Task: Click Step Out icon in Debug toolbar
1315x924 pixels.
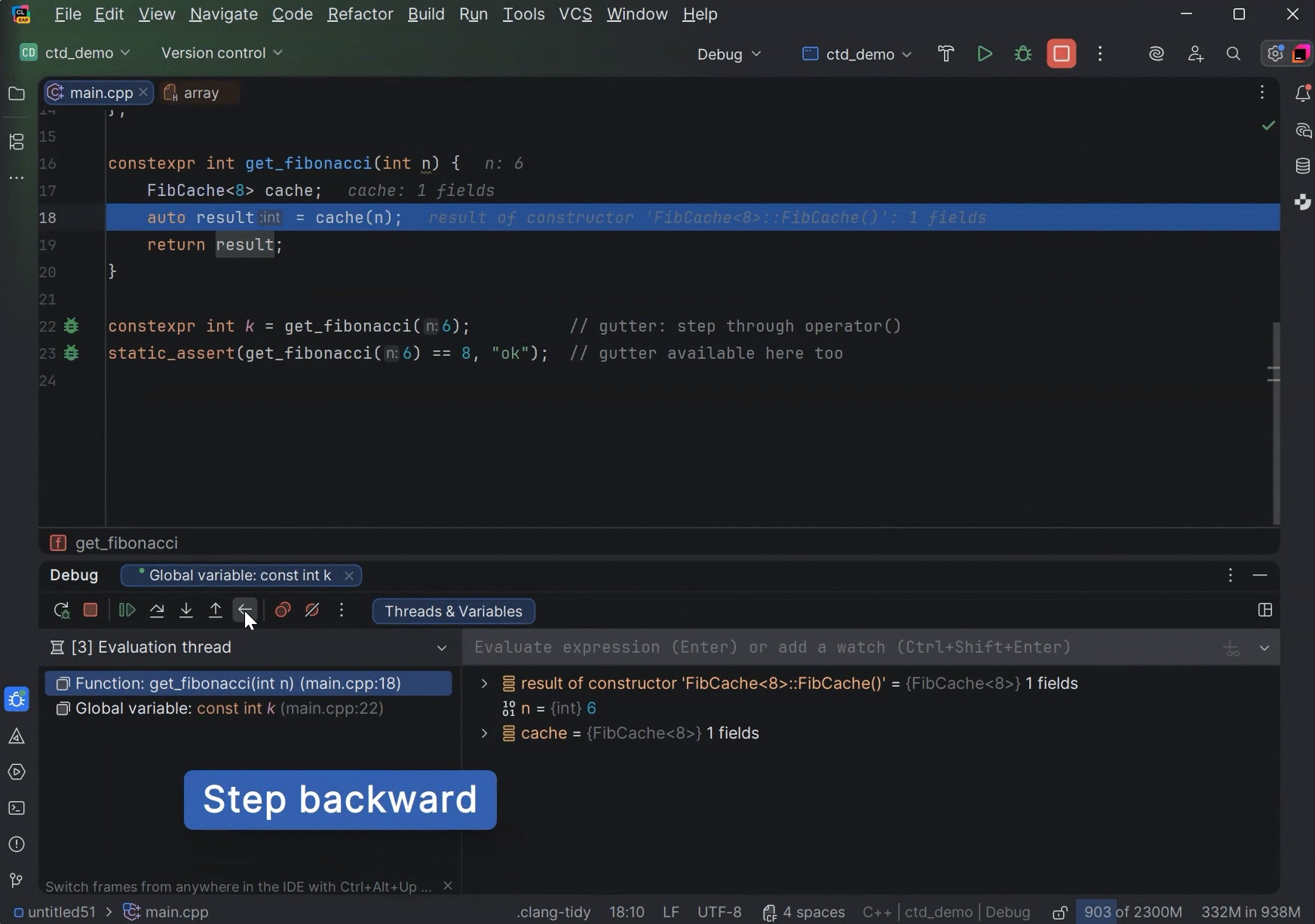Action: pos(216,610)
